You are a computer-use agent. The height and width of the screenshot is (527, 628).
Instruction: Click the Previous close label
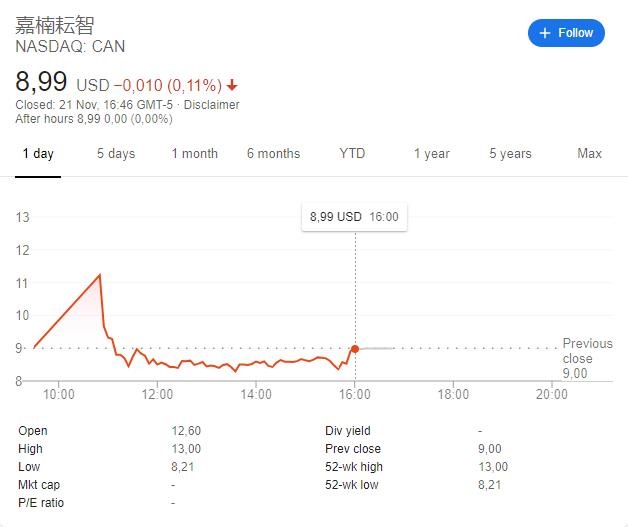pos(587,351)
